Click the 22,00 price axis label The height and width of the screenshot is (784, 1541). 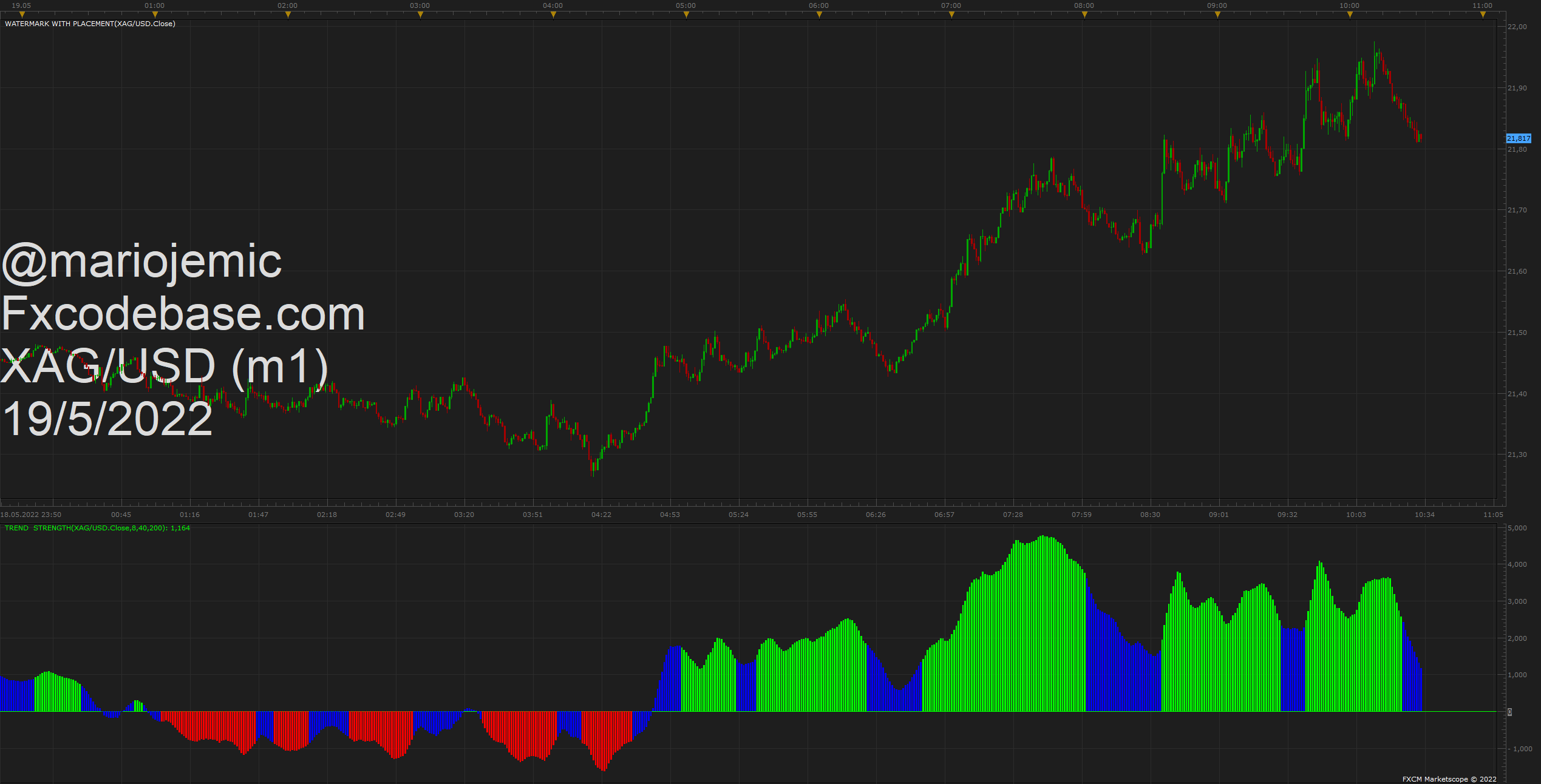tap(1517, 27)
